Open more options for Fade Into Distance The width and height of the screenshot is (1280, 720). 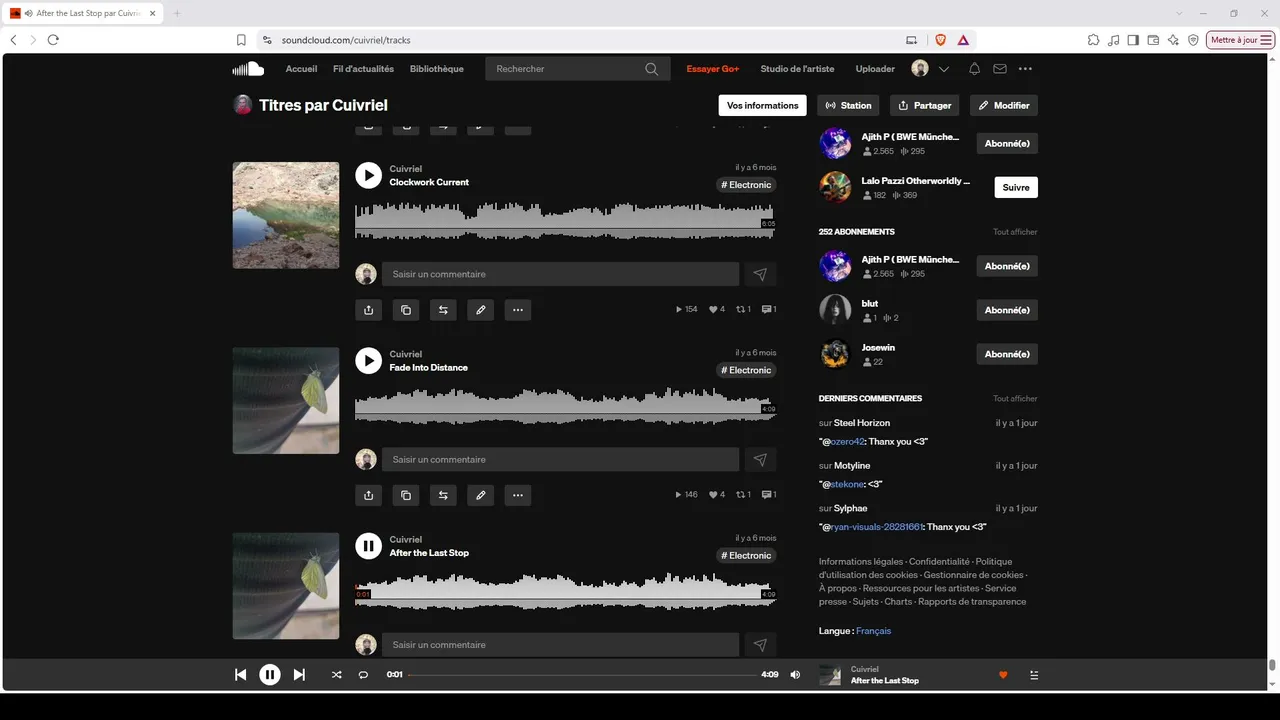(517, 495)
